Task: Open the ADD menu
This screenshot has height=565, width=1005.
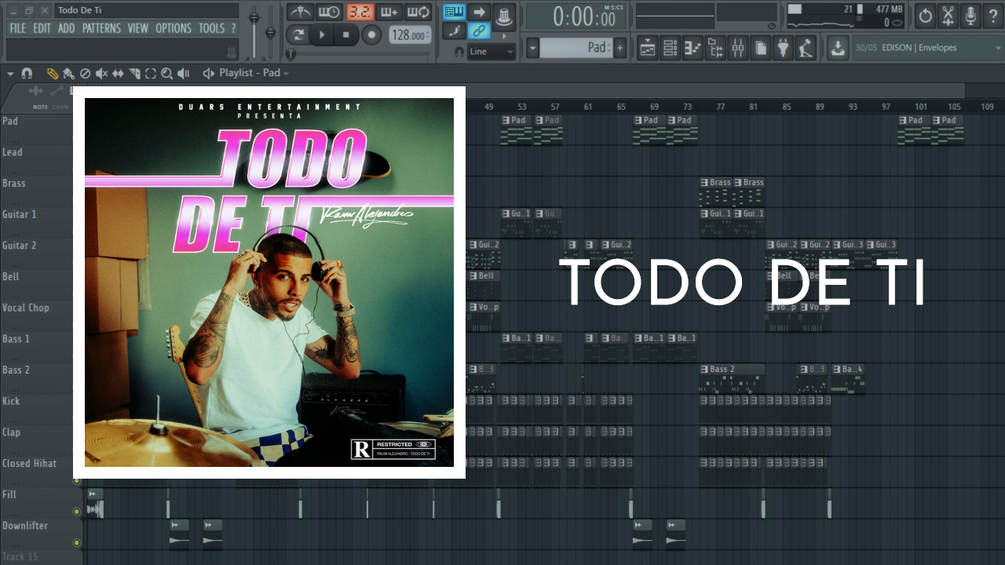Action: click(x=66, y=28)
